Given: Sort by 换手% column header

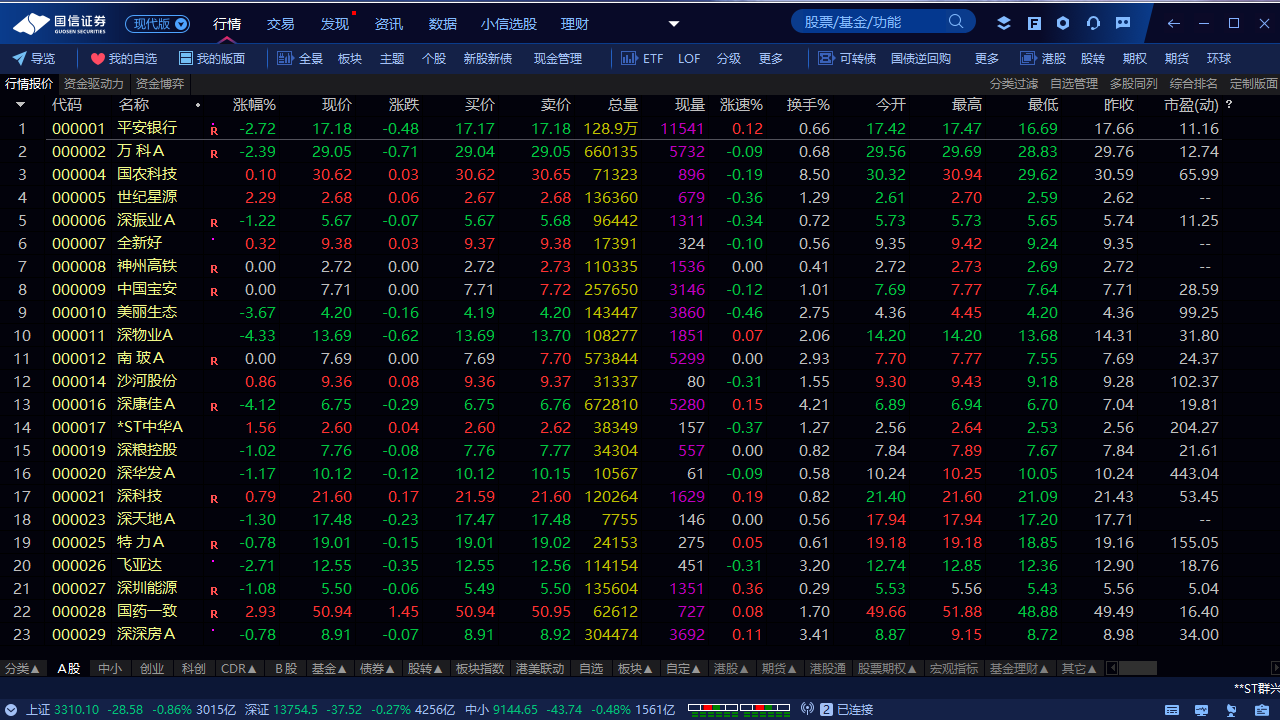Looking at the screenshot, I should click(808, 104).
